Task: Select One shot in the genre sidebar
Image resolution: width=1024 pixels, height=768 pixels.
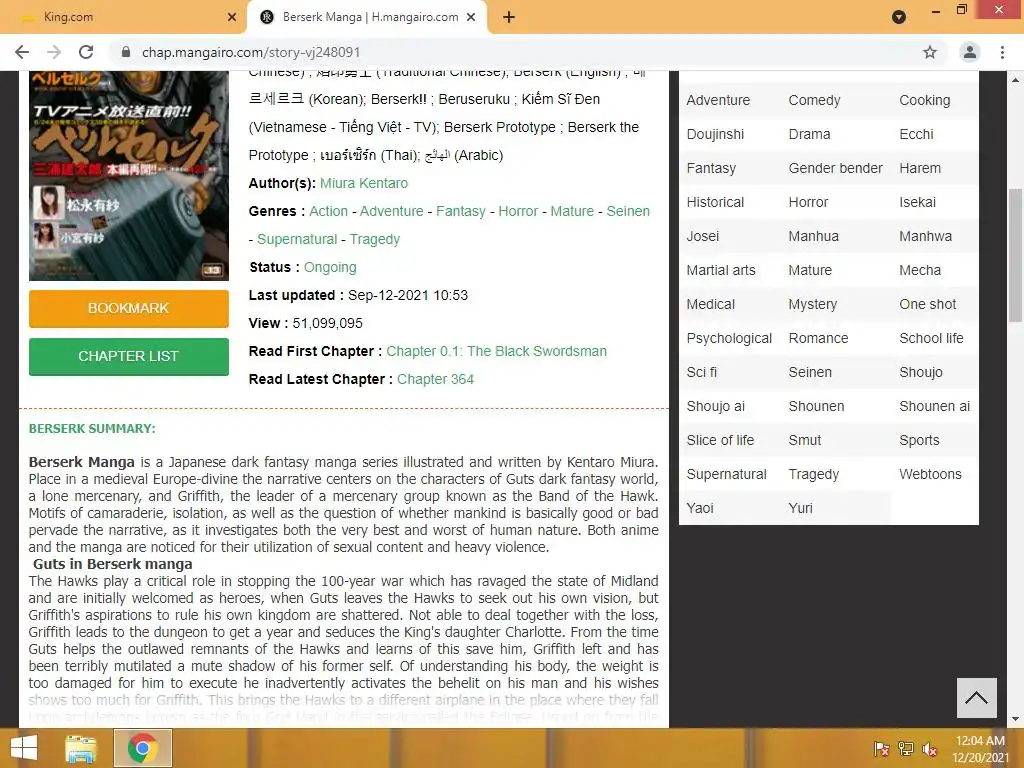Action: tap(927, 304)
